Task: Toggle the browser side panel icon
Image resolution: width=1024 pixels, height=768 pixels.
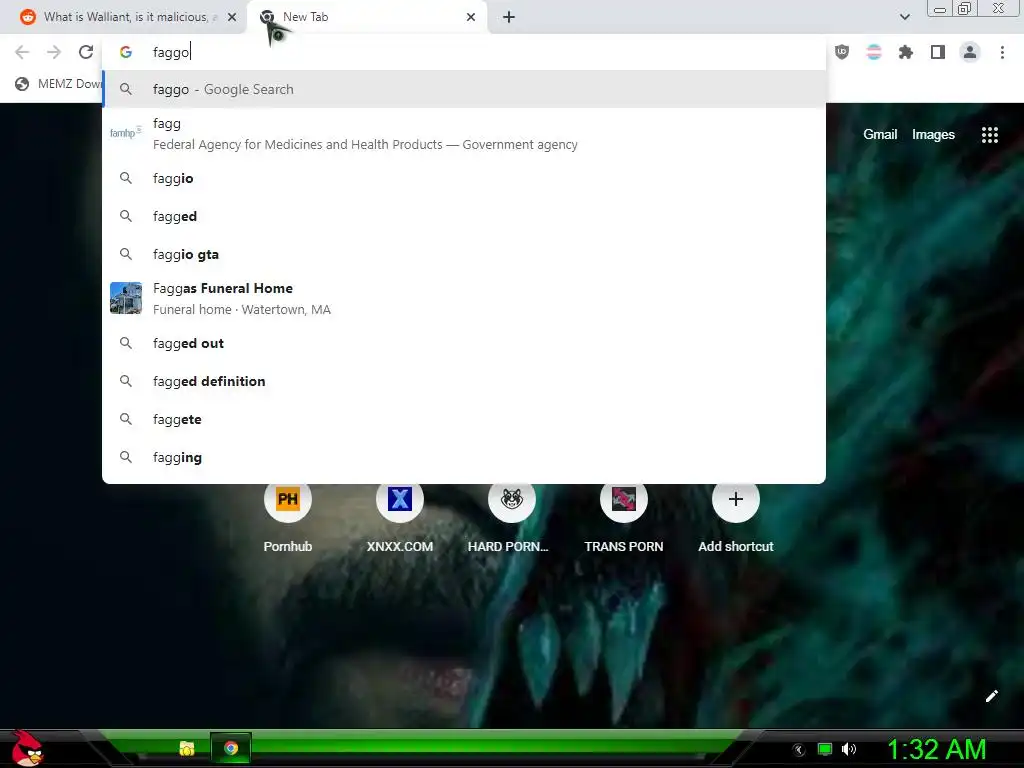Action: [938, 52]
